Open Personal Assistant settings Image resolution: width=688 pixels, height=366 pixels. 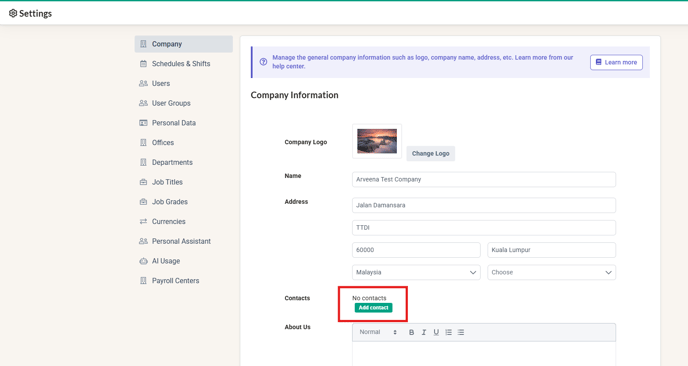[183, 241]
